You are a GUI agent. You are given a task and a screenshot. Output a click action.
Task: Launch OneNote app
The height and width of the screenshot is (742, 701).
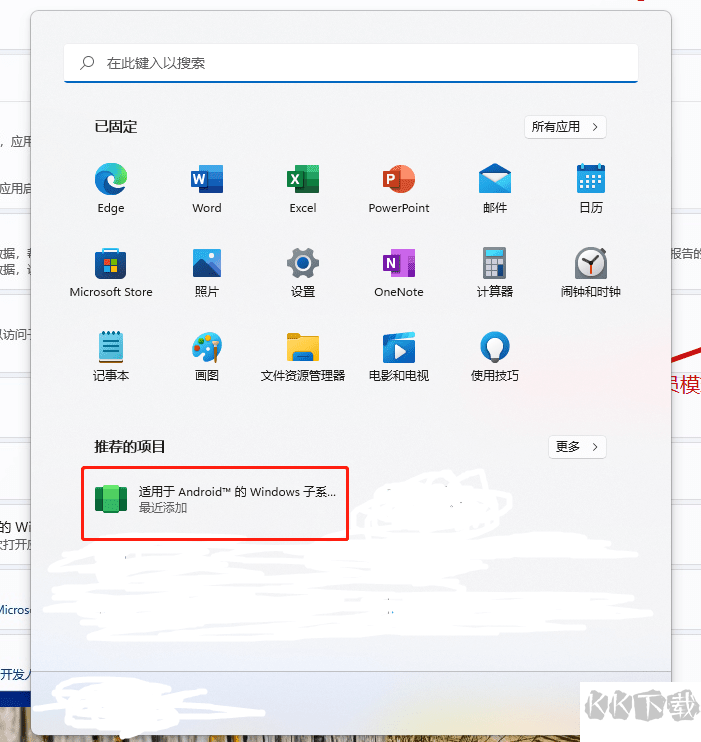[x=399, y=263]
